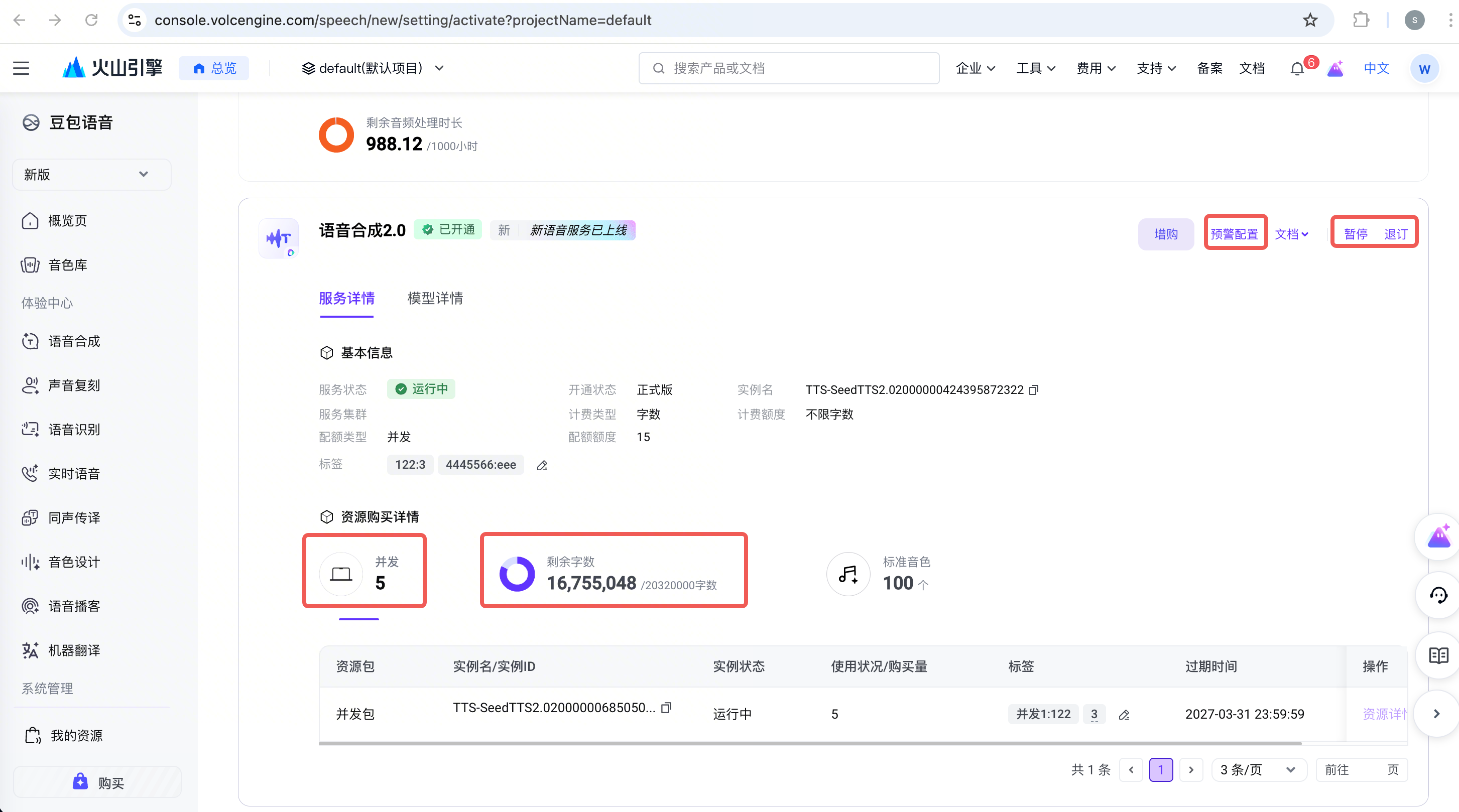Expand the floating side panel arrow
Image resolution: width=1459 pixels, height=812 pixels.
[x=1437, y=714]
